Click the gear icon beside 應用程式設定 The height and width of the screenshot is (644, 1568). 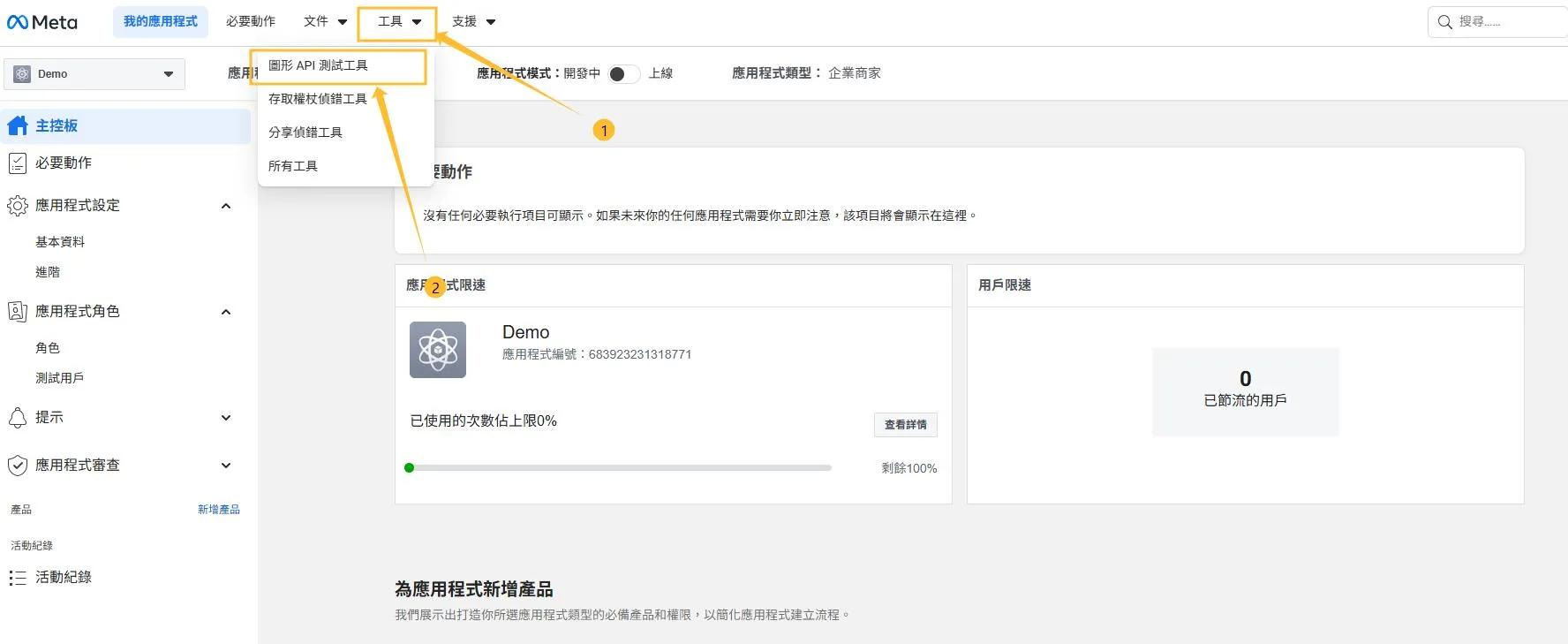[x=18, y=206]
